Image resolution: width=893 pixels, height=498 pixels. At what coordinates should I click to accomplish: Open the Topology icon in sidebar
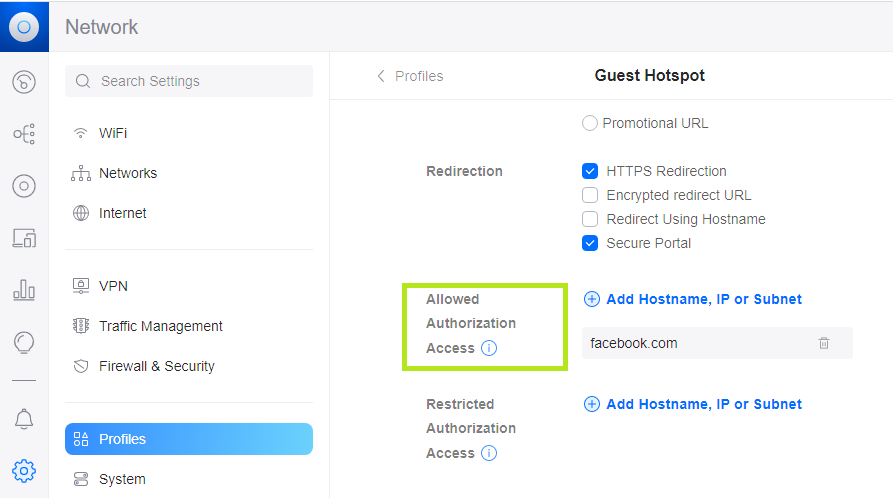(x=24, y=134)
